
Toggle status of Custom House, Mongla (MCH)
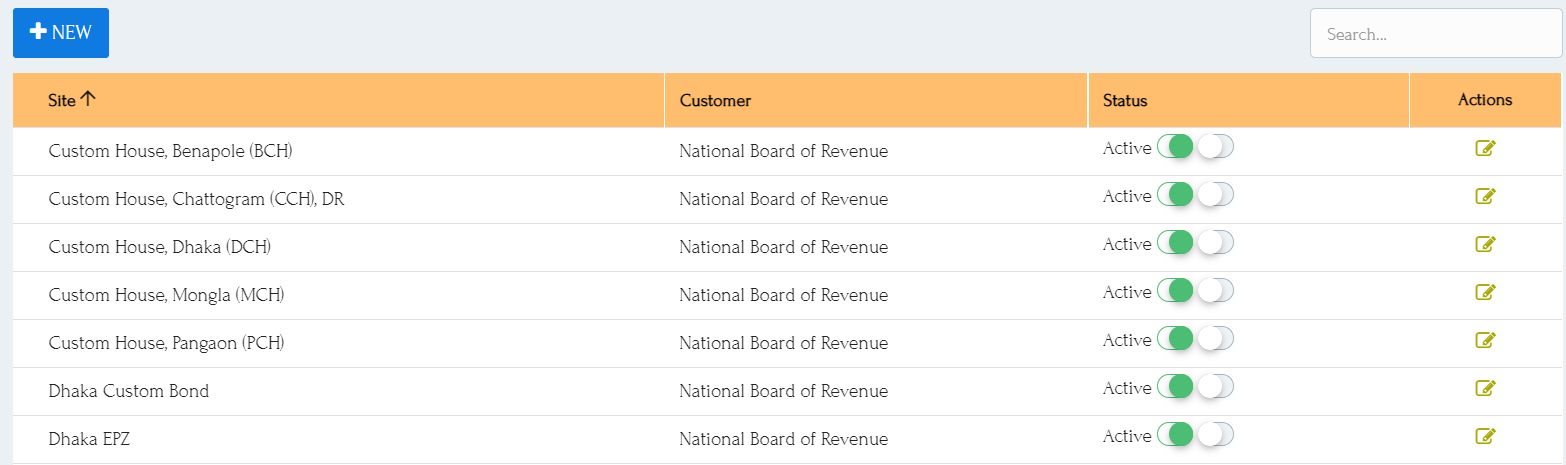coord(1195,291)
